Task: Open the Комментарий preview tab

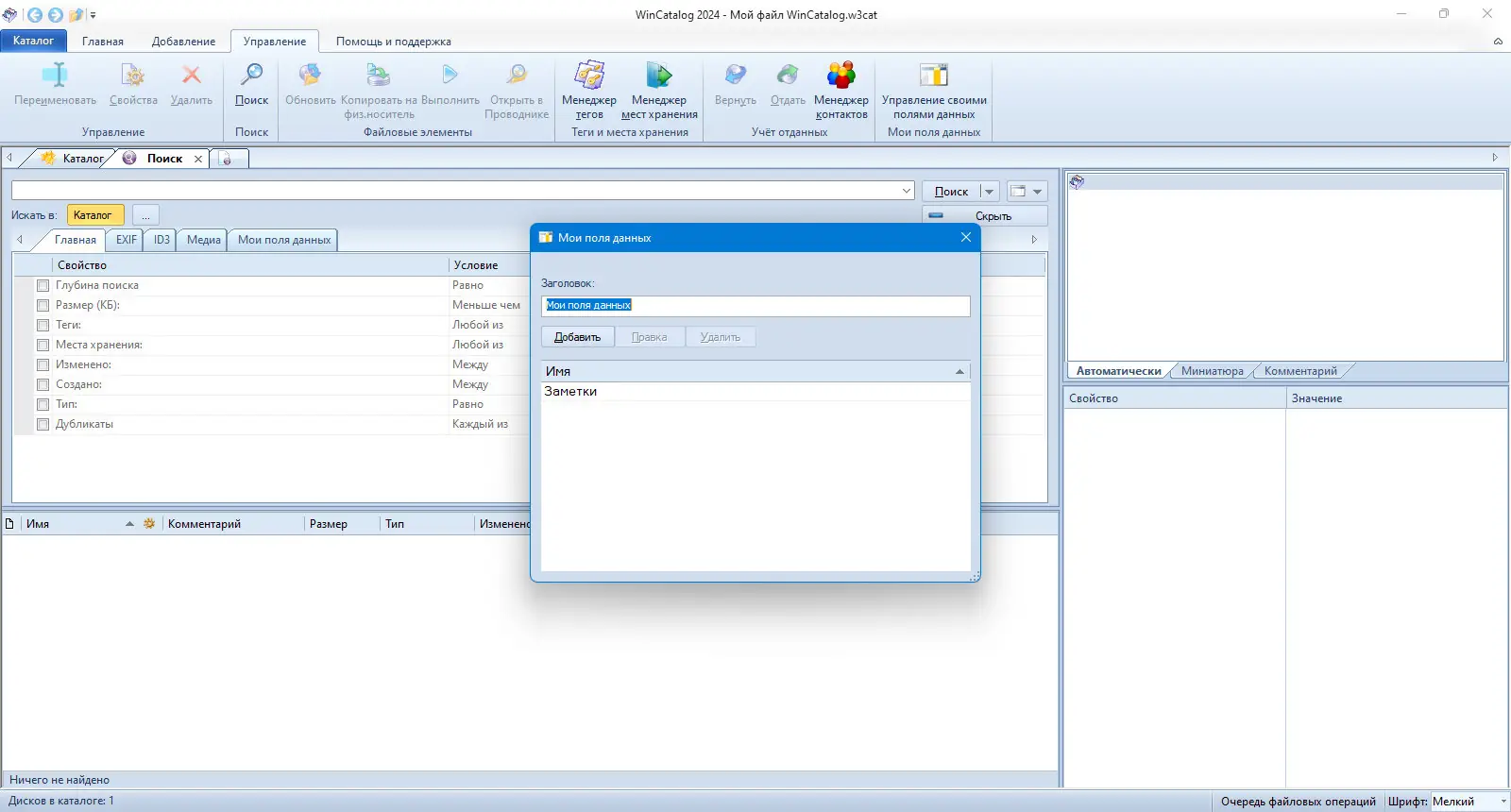Action: (1300, 371)
